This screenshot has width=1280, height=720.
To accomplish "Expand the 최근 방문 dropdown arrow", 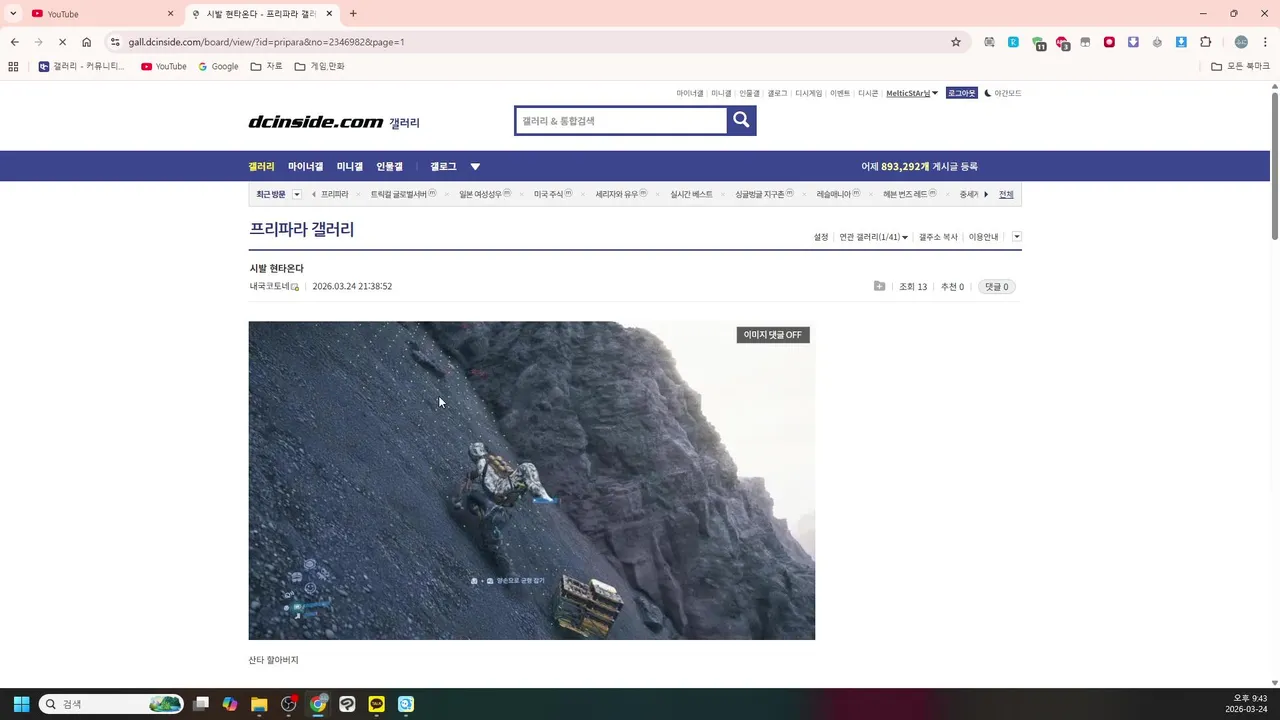I will pos(297,194).
